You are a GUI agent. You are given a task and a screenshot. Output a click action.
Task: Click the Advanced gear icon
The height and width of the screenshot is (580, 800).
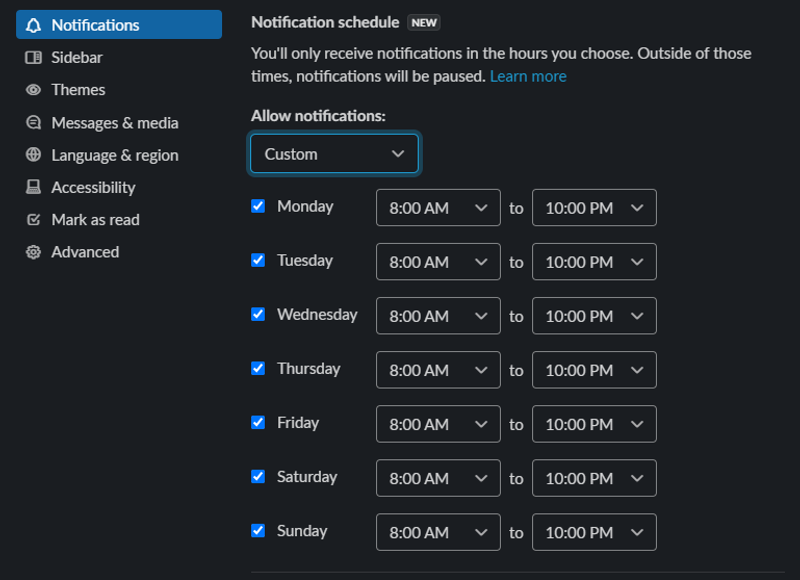[x=34, y=252]
